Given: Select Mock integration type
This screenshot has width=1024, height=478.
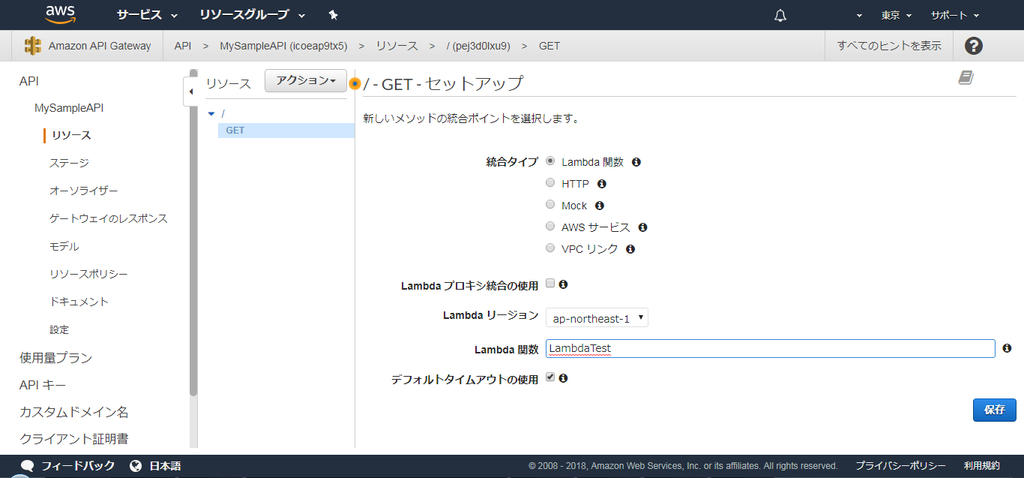Looking at the screenshot, I should 550,205.
